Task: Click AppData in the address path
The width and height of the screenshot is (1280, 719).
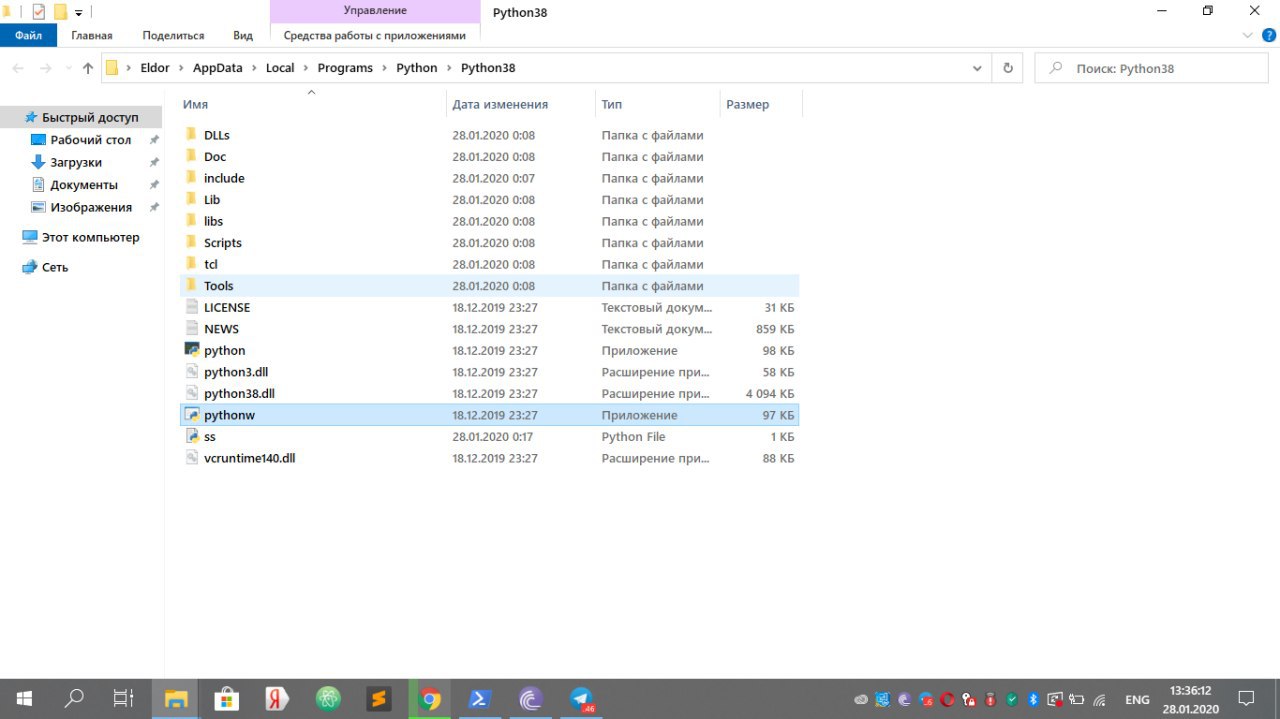Action: click(218, 68)
